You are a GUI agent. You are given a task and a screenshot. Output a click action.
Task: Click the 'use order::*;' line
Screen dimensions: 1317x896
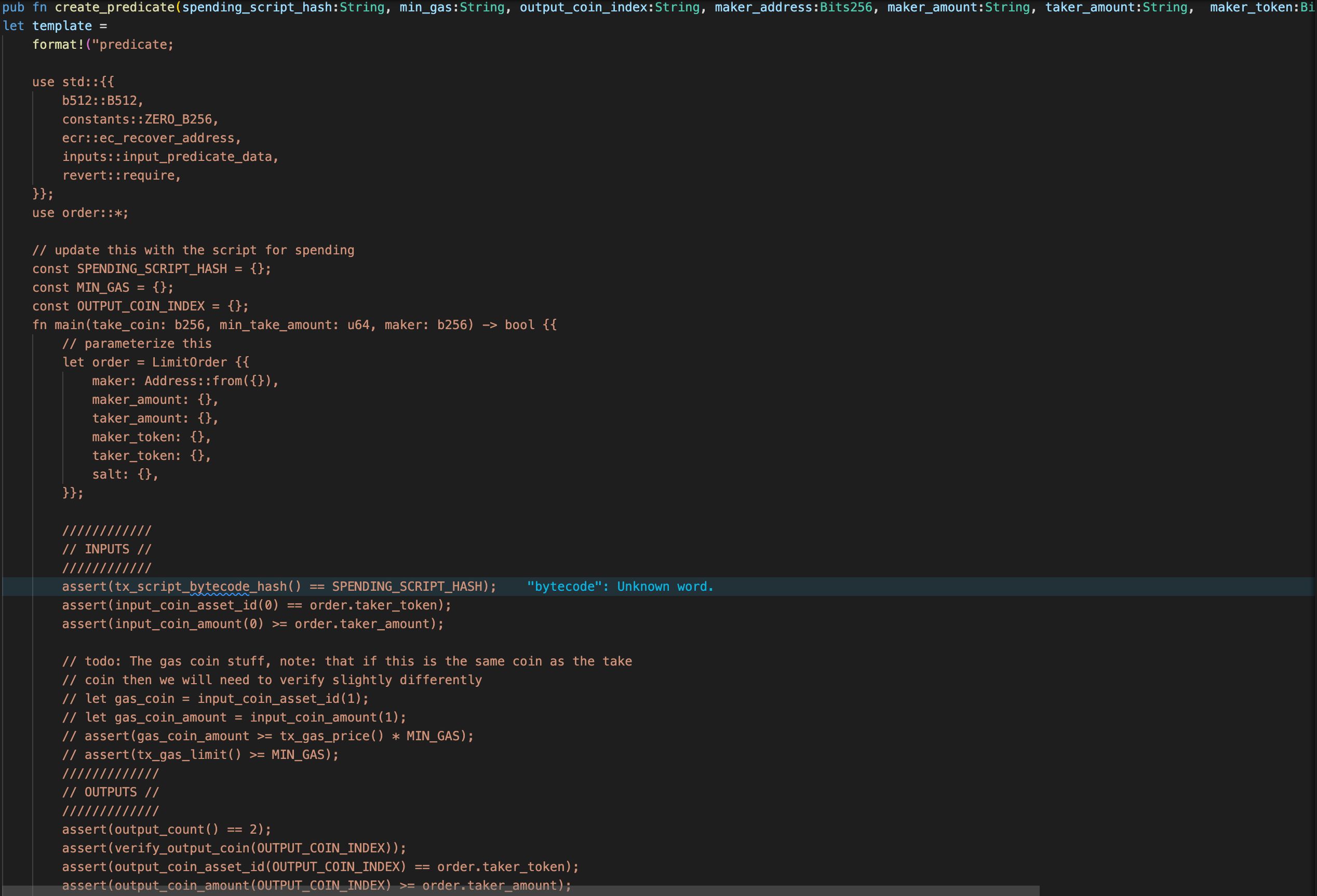click(x=80, y=213)
